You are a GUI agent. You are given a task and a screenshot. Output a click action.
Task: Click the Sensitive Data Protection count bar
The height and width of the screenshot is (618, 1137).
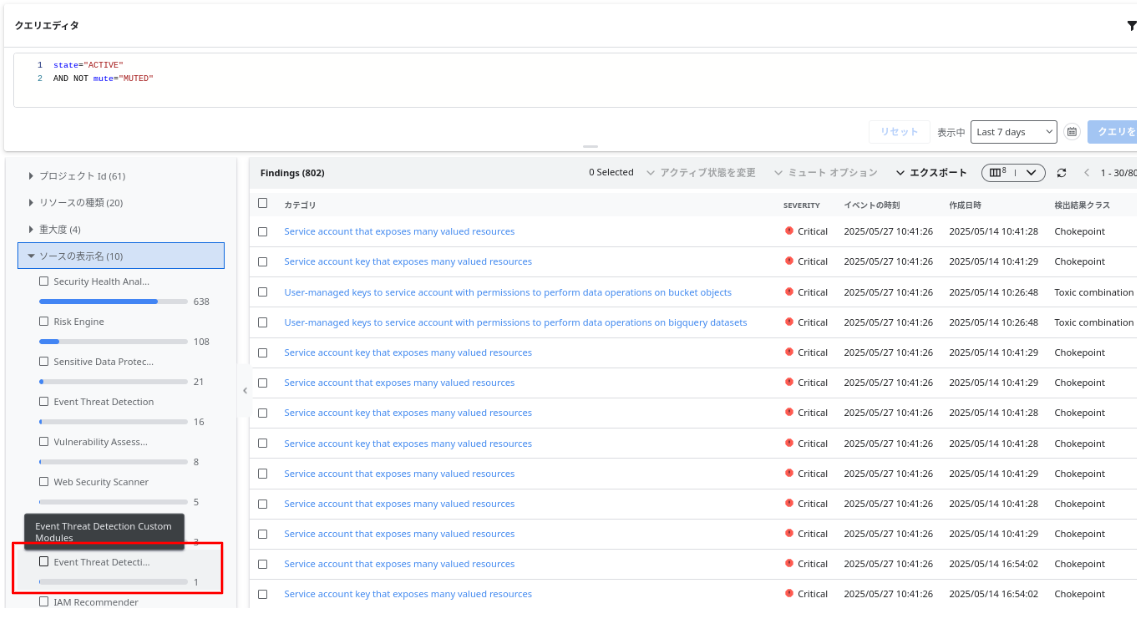113,382
